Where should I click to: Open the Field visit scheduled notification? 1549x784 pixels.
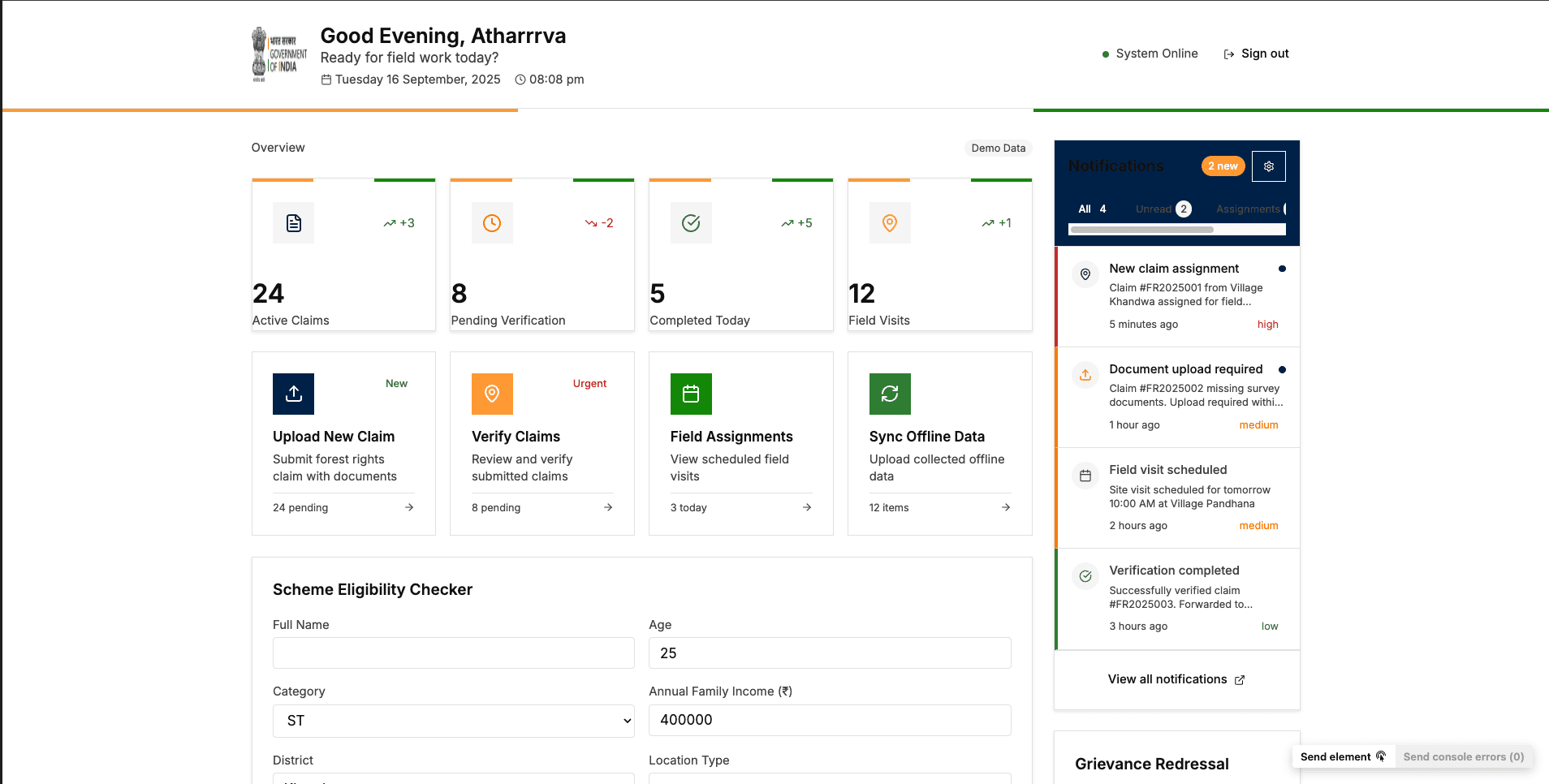point(1177,498)
